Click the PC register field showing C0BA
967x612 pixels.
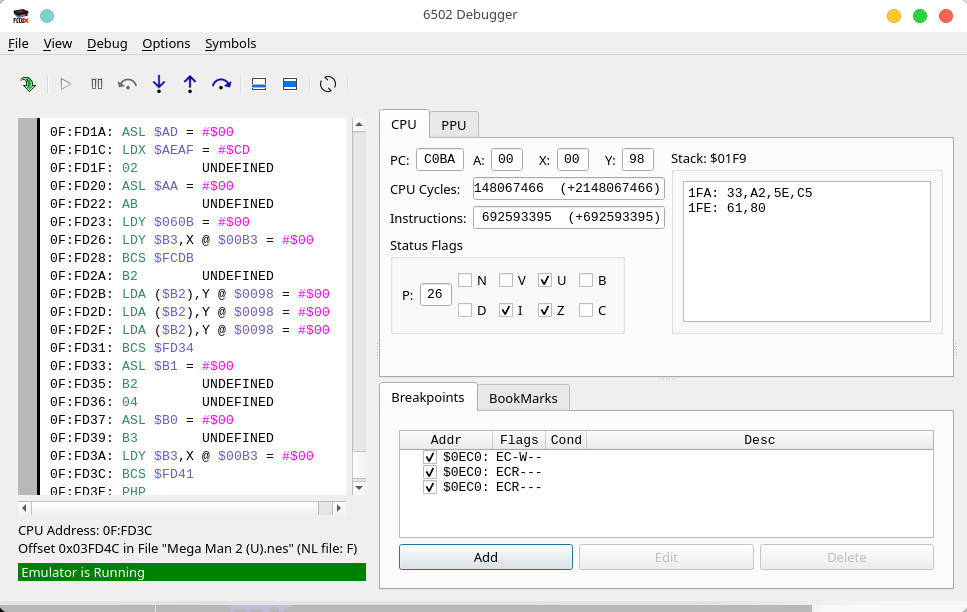pyautogui.click(x=440, y=159)
